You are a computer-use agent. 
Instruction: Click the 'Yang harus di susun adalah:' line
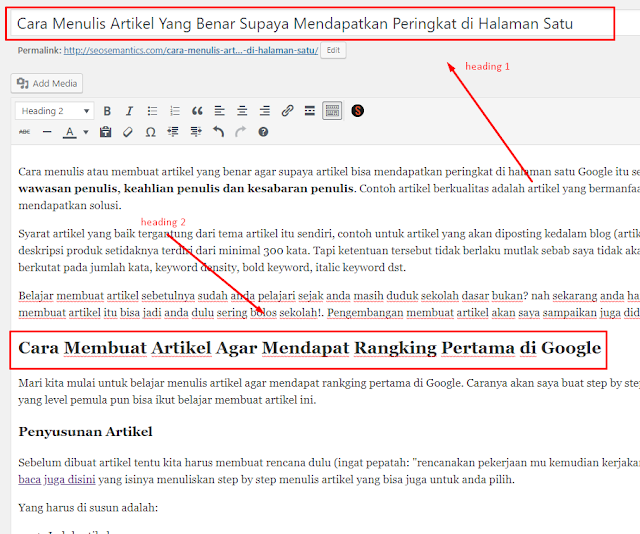(88, 508)
